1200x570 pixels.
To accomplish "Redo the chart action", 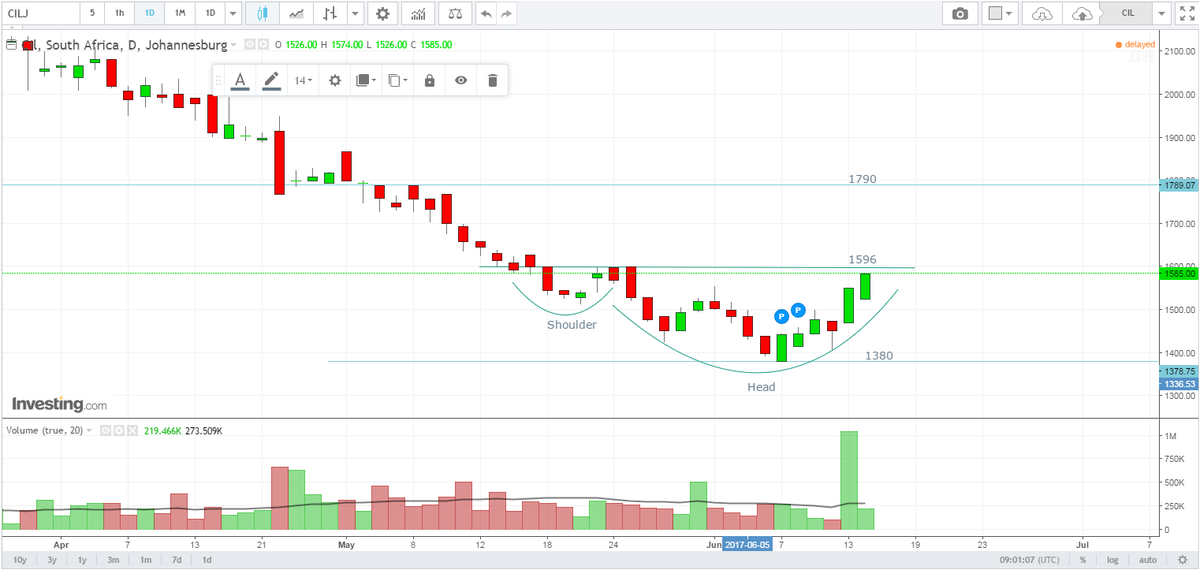I will tap(508, 14).
